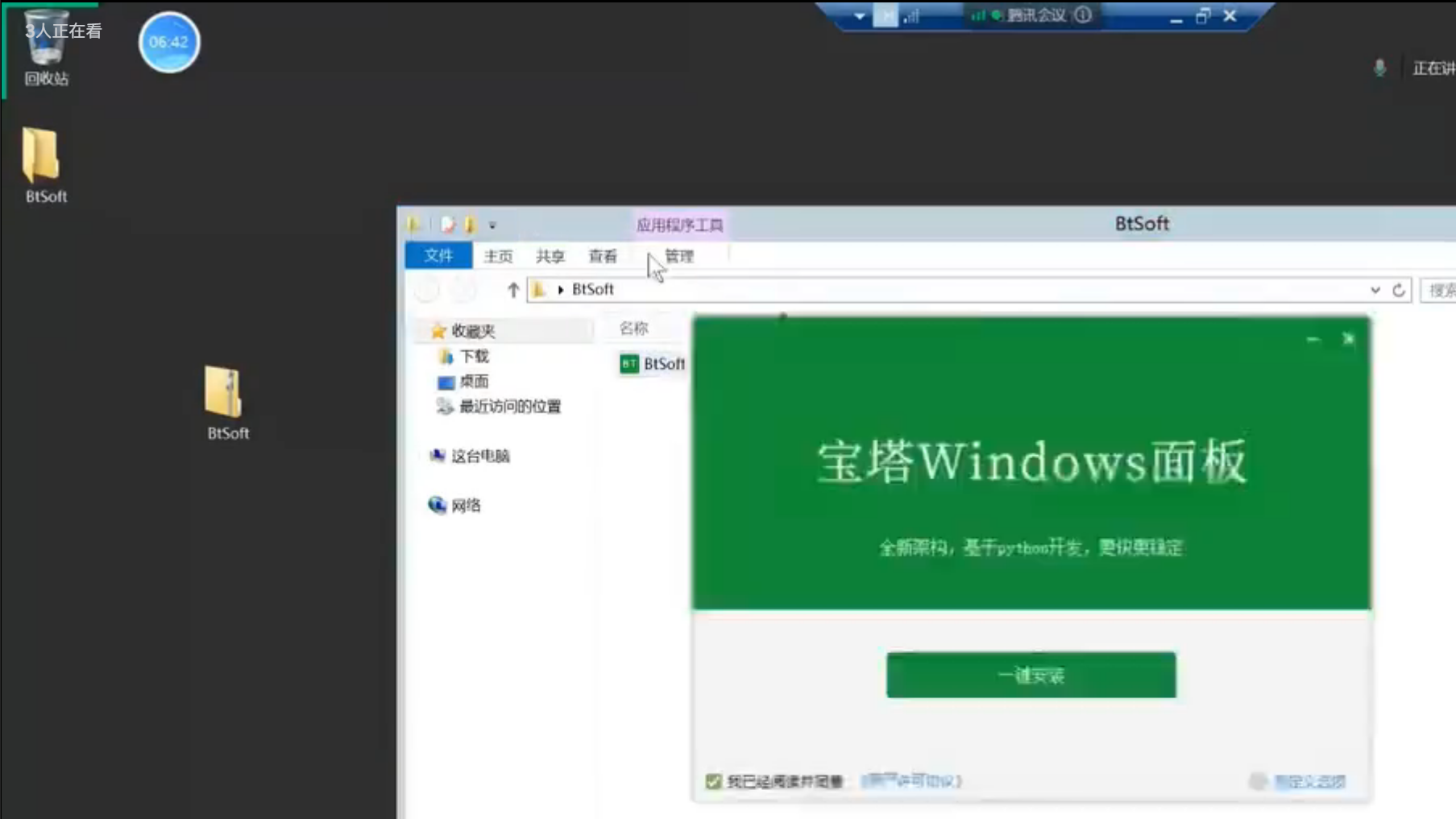The image size is (1456, 819).
Task: Click the New Folder quick access icon
Action: [470, 225]
